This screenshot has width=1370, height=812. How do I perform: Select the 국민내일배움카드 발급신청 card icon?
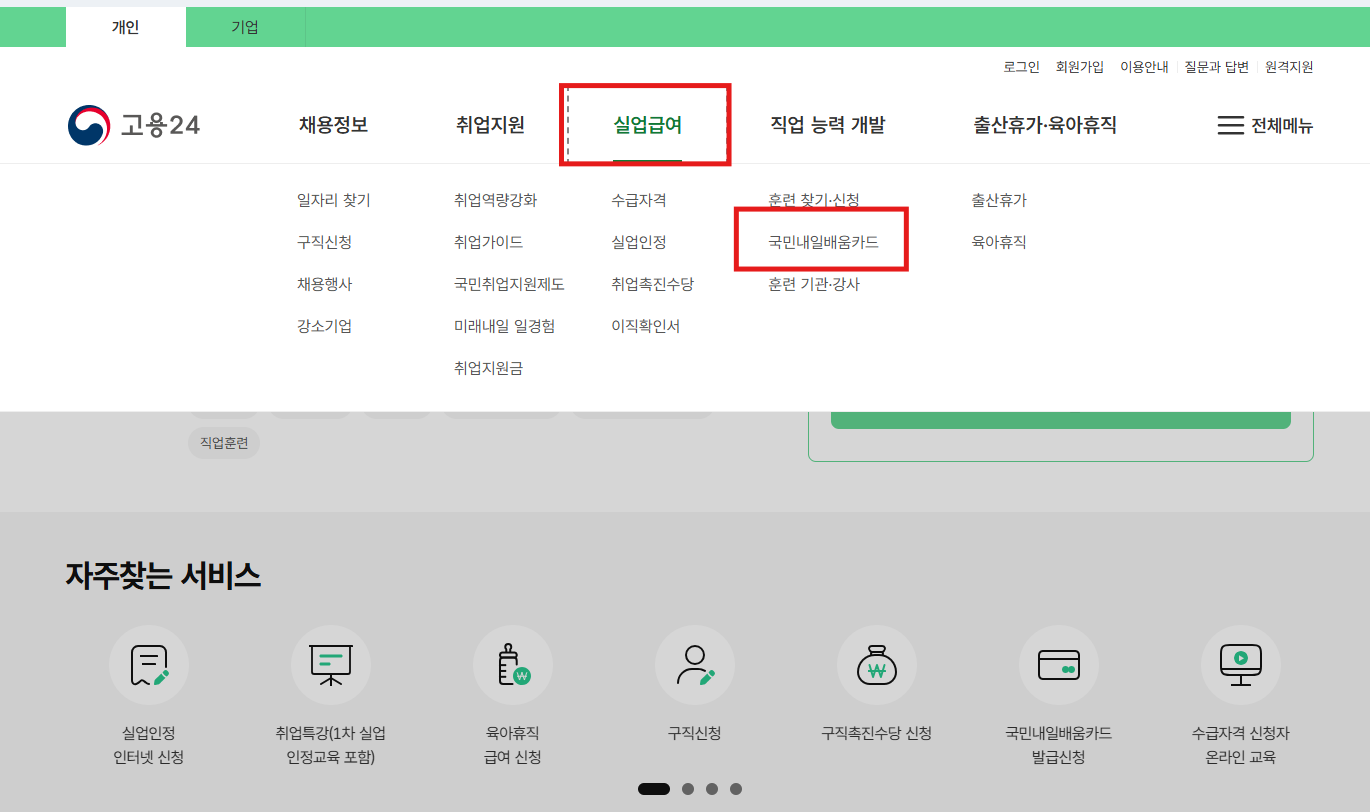[x=1058, y=664]
